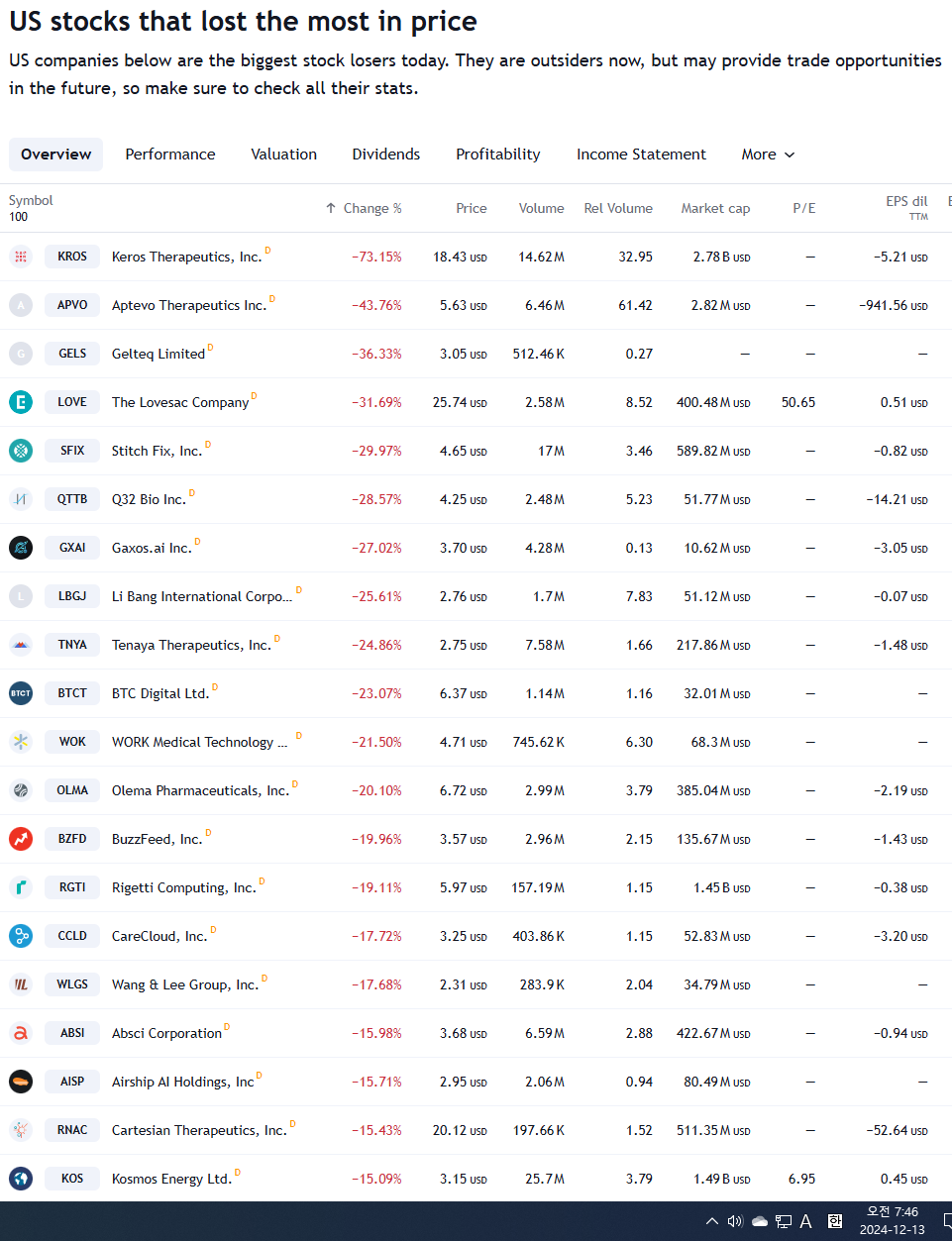This screenshot has height=1241, width=952.
Task: Open the Li Bang International company link
Action: point(202,596)
